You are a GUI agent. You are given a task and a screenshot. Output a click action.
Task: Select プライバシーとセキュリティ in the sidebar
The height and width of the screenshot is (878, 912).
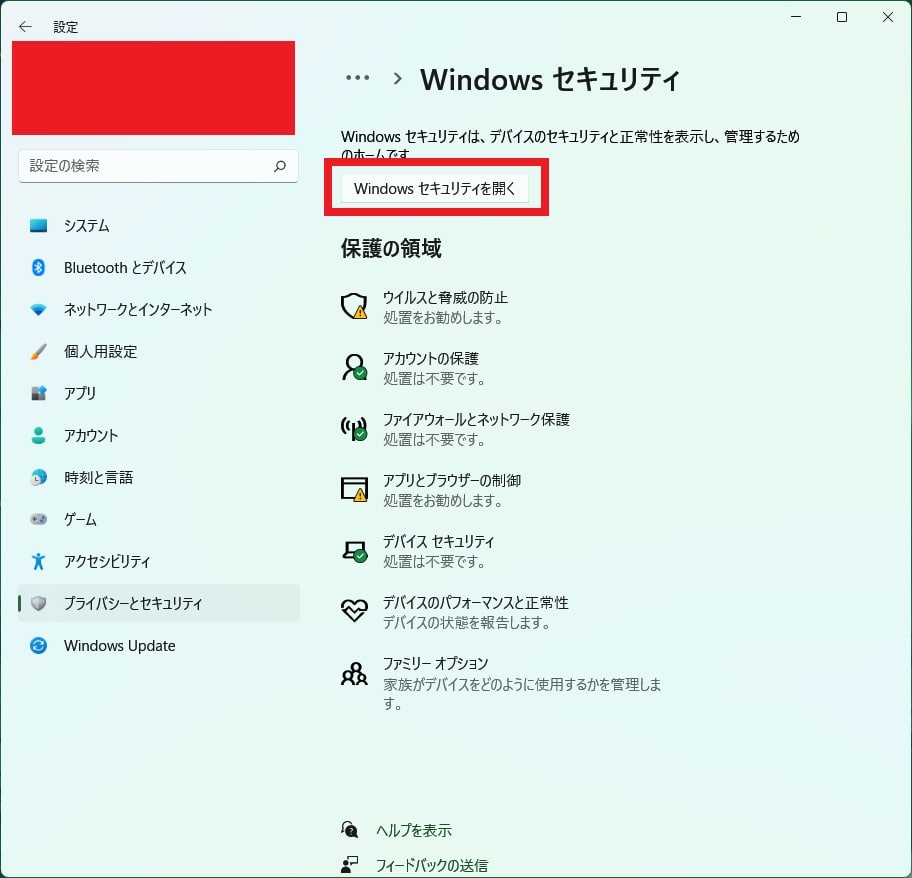tap(159, 603)
